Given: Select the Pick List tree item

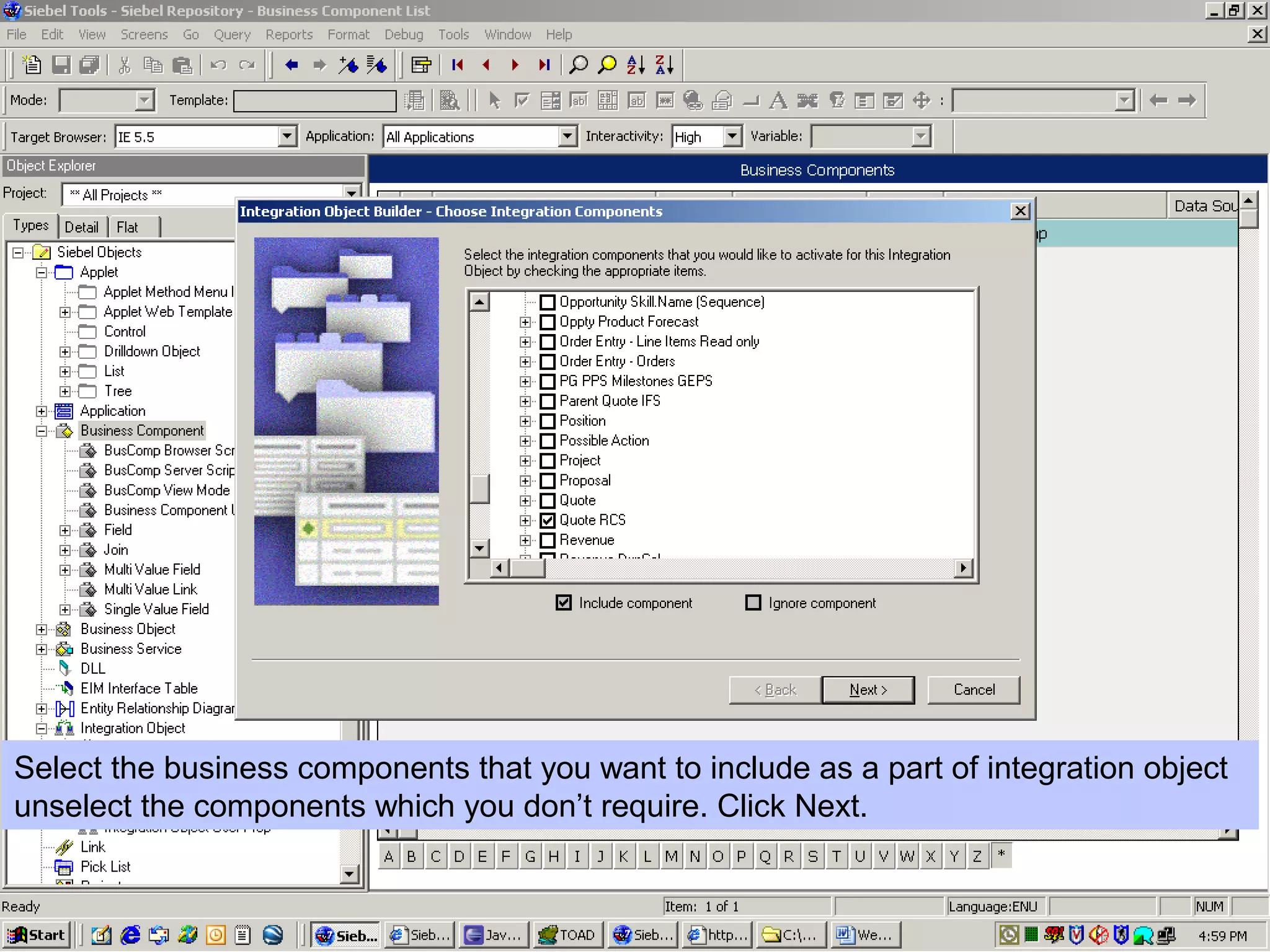Looking at the screenshot, I should coord(105,866).
